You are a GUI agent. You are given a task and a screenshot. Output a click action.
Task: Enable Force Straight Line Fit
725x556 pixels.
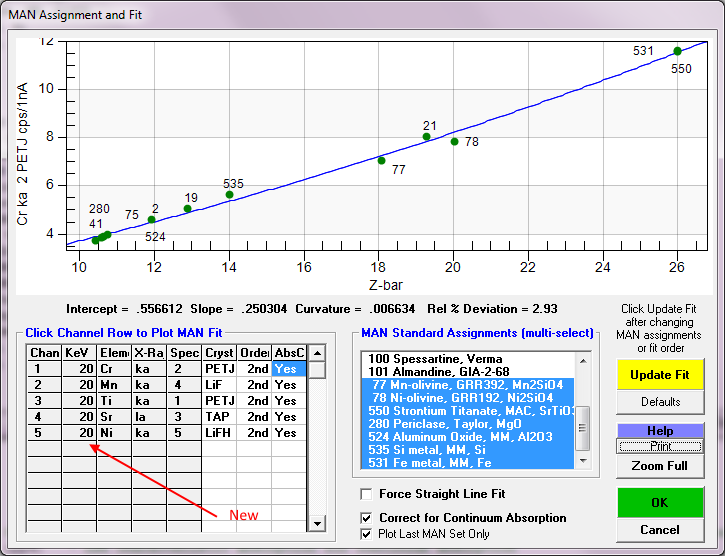(367, 494)
